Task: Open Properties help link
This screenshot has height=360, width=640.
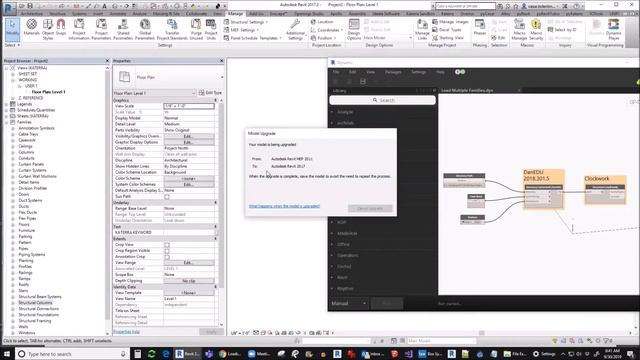Action: [126, 332]
